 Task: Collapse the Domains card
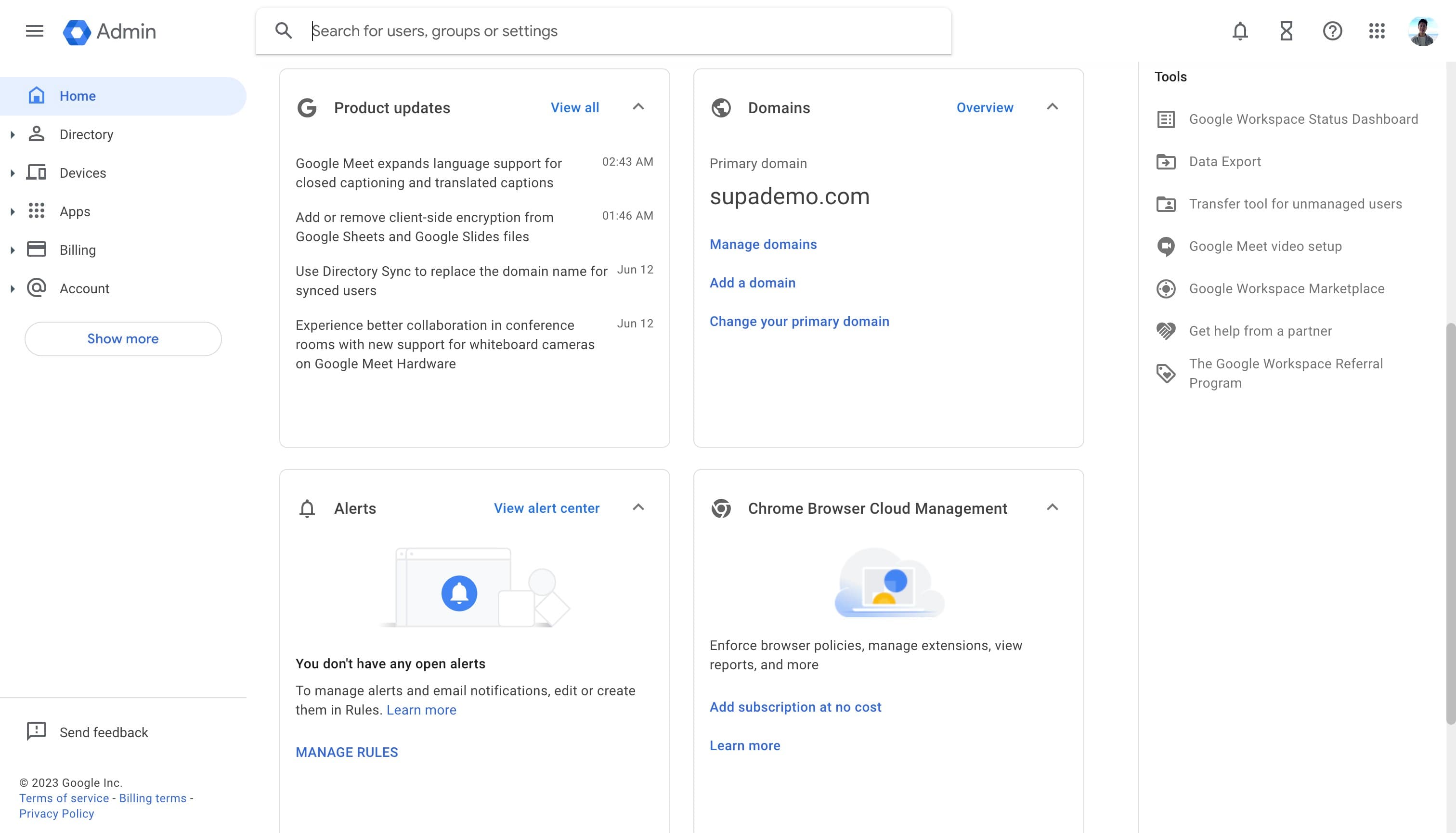pos(1052,107)
